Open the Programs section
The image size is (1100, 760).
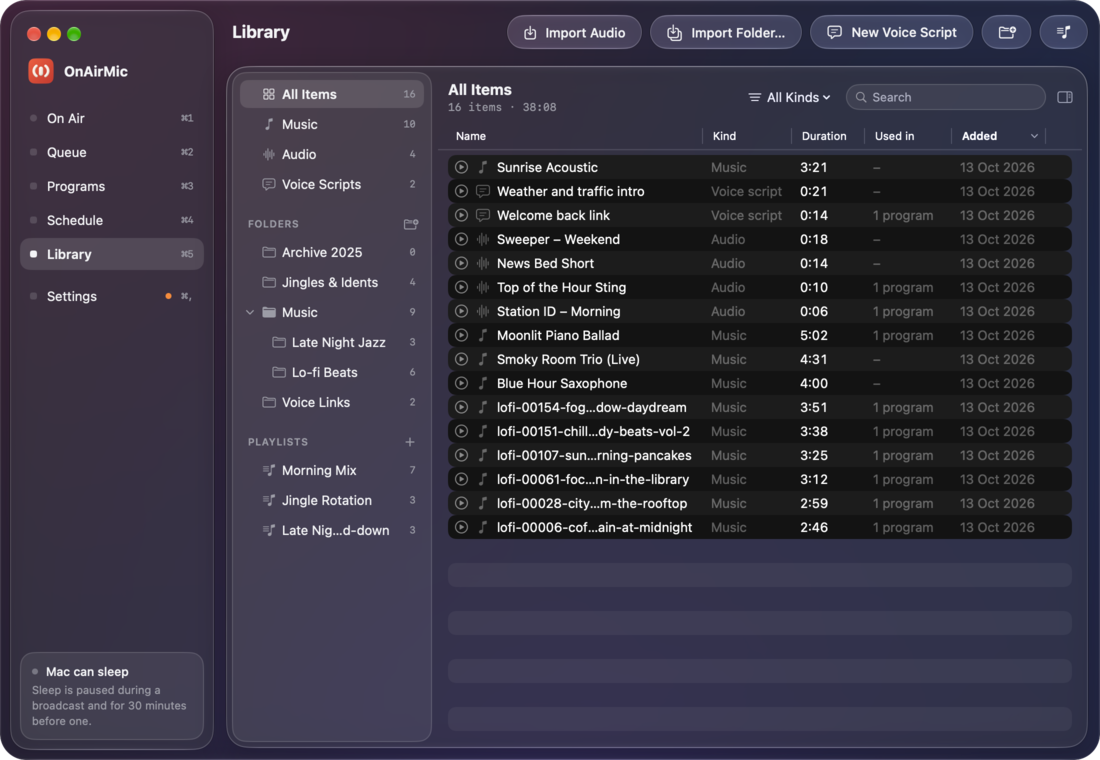pos(112,186)
